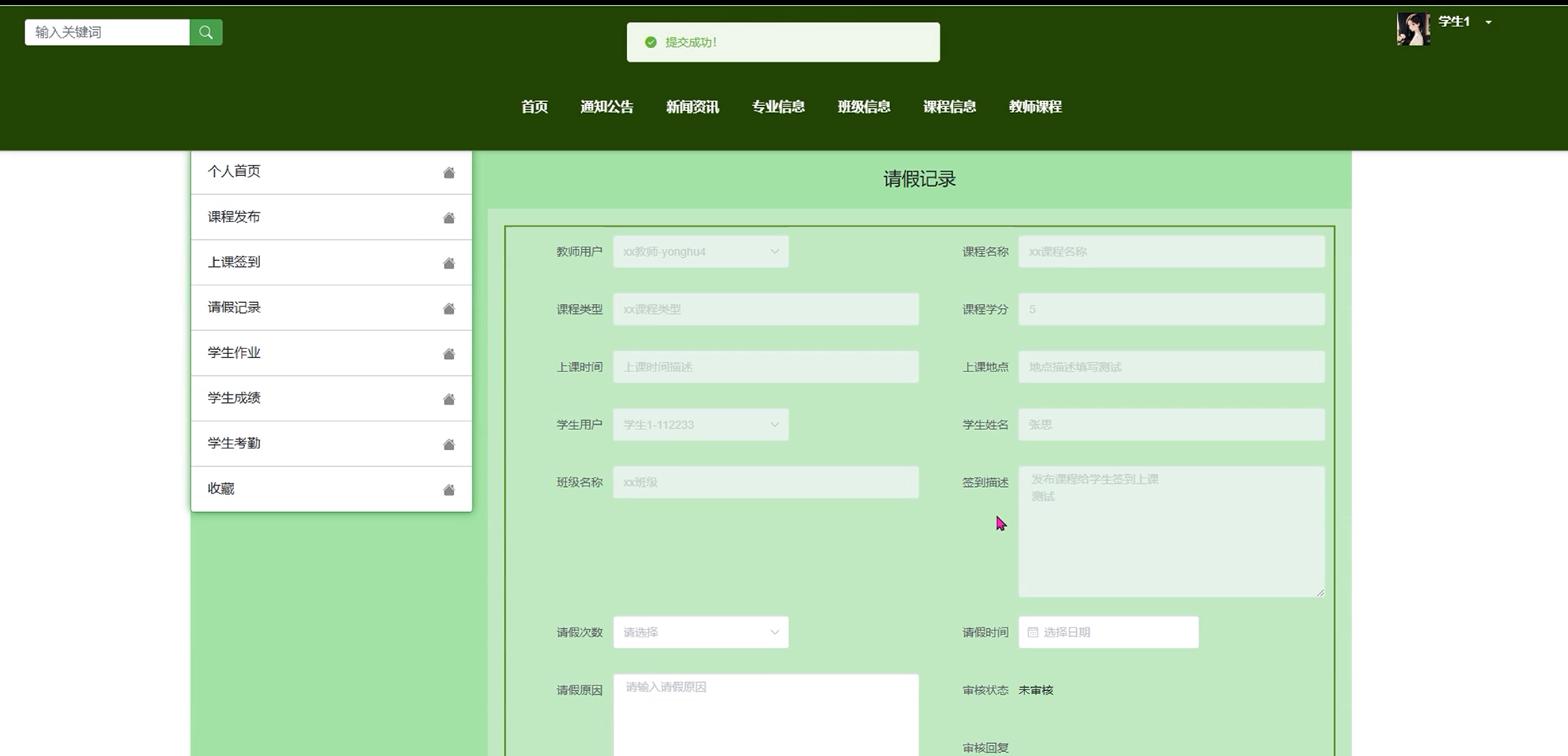Click the home icon beside 课程发布
Viewport: 1568px width, 756px height.
[x=449, y=218]
